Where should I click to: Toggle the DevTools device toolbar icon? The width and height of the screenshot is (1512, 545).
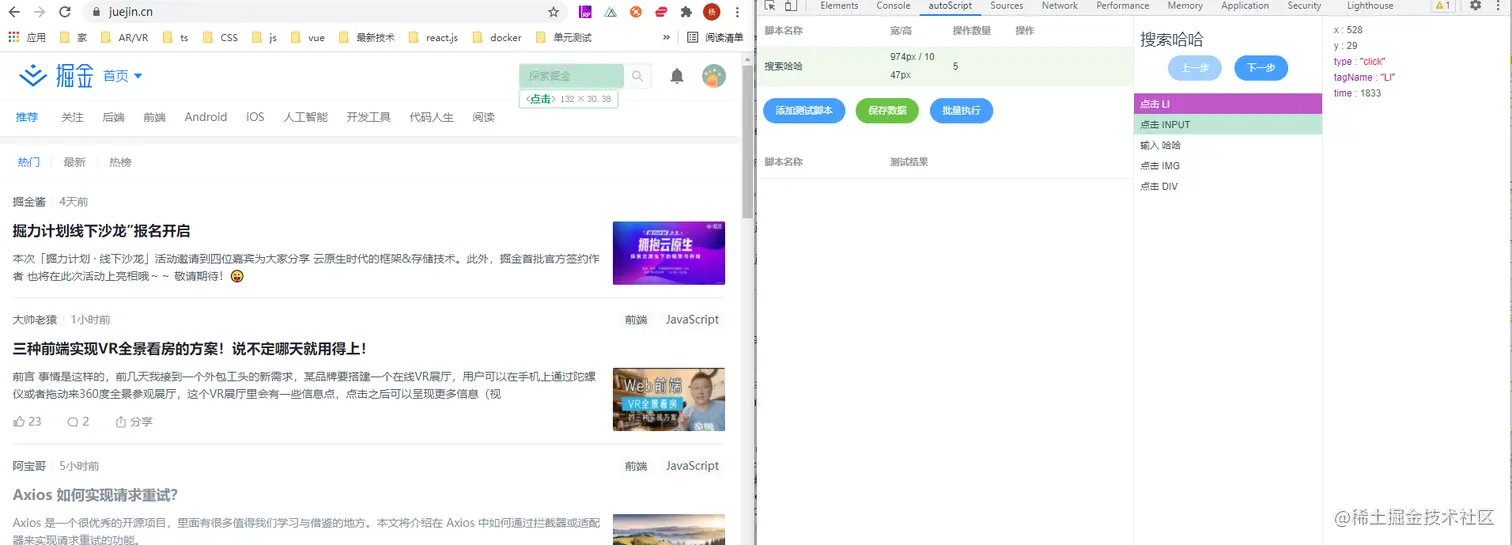pos(790,6)
